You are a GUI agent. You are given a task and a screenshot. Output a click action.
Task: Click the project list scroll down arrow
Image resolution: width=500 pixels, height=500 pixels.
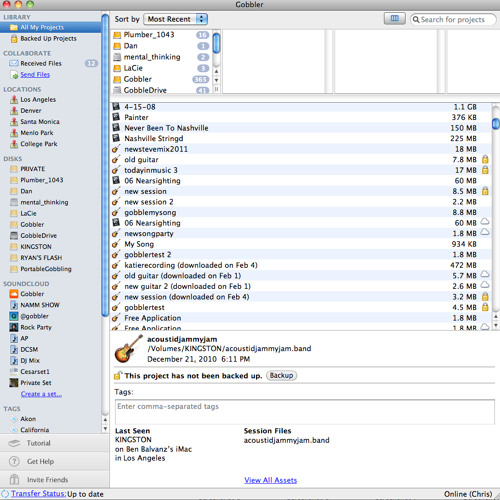click(x=496, y=325)
